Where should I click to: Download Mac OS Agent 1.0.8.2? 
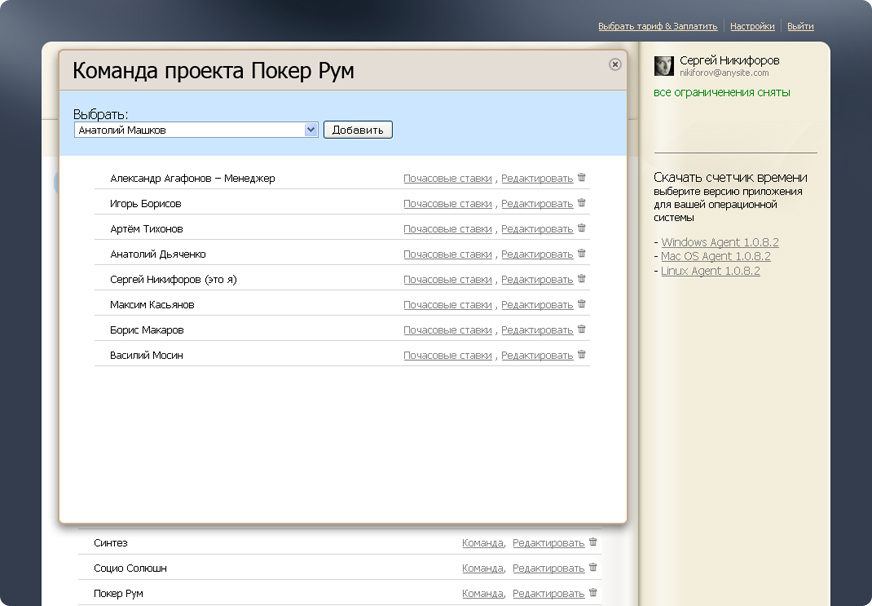715,257
